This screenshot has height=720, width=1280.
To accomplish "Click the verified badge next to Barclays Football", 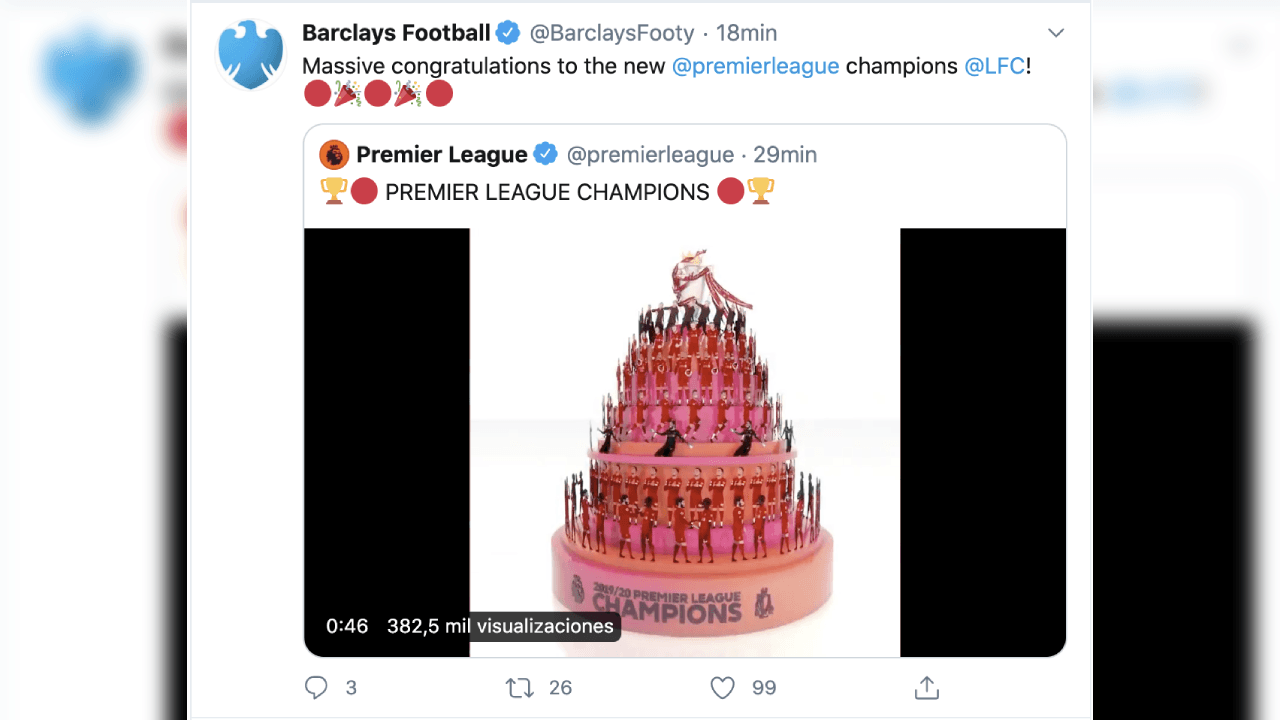I will click(506, 31).
